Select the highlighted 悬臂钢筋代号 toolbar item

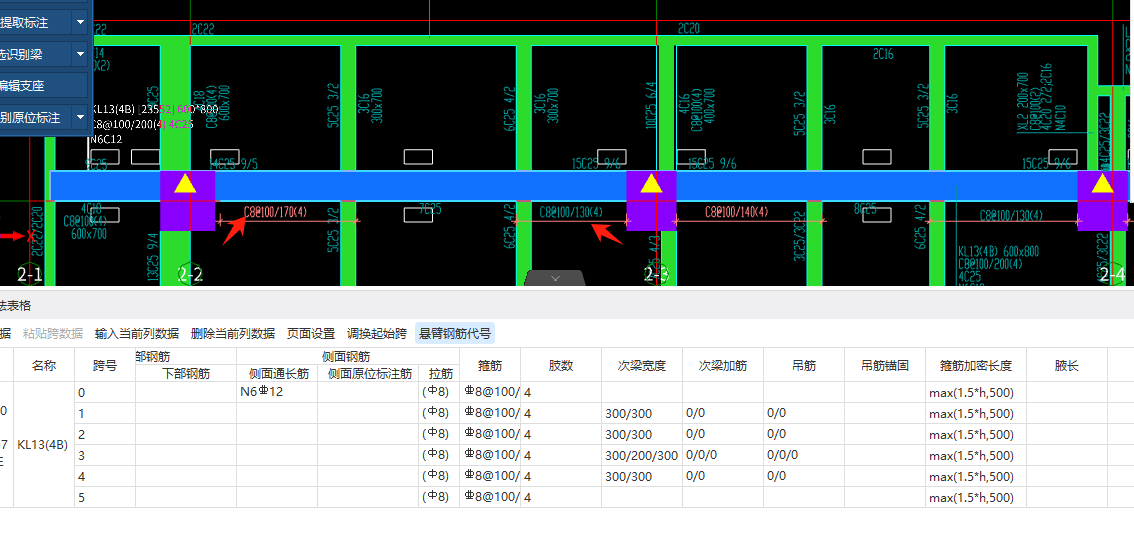455,333
